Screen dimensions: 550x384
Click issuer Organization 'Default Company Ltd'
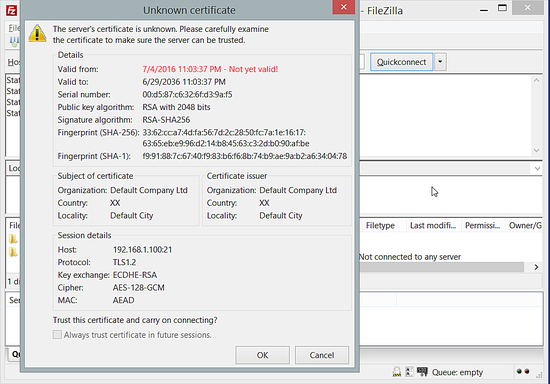point(298,190)
